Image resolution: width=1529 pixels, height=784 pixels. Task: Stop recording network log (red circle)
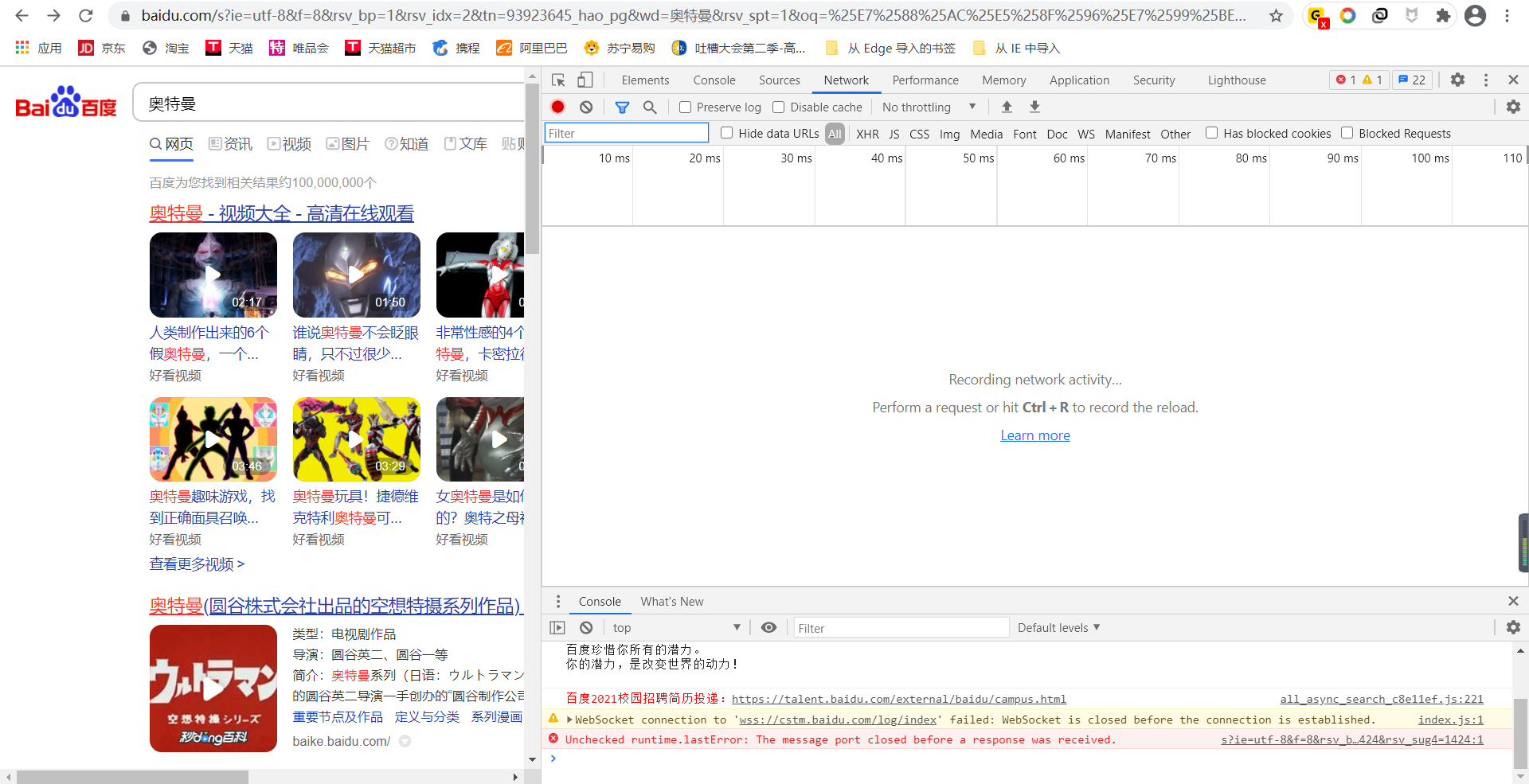click(558, 107)
